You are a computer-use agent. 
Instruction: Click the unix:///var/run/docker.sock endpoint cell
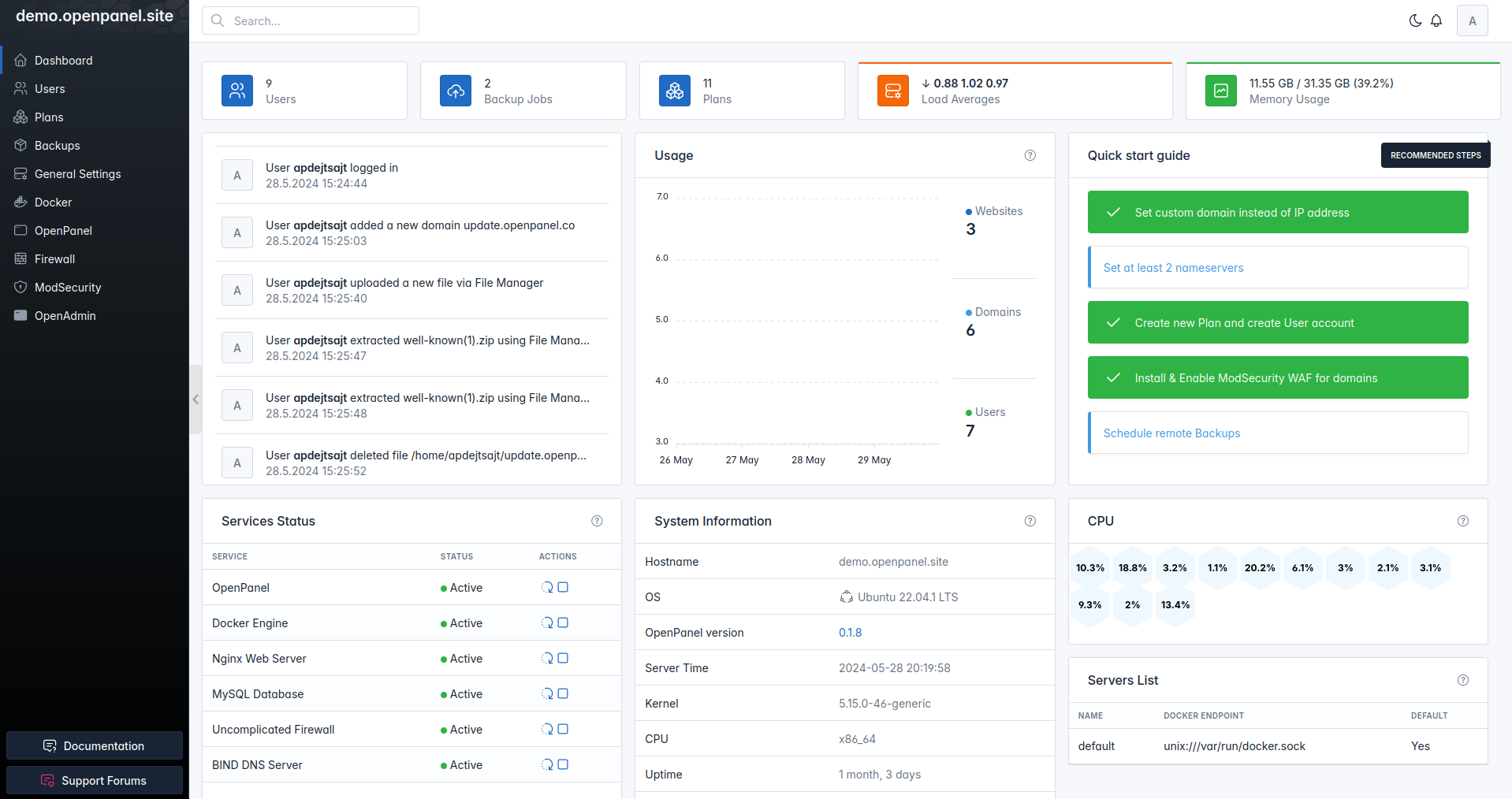(x=1235, y=746)
